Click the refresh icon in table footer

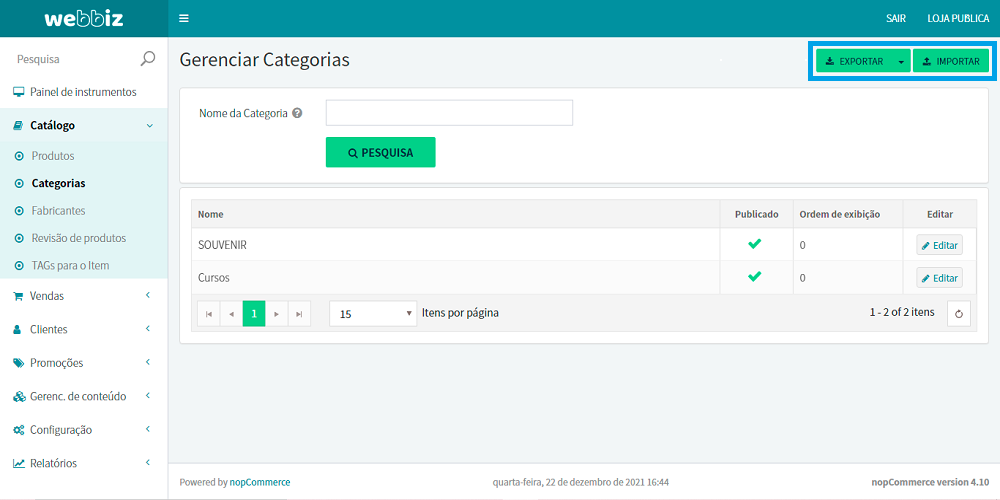tap(958, 314)
